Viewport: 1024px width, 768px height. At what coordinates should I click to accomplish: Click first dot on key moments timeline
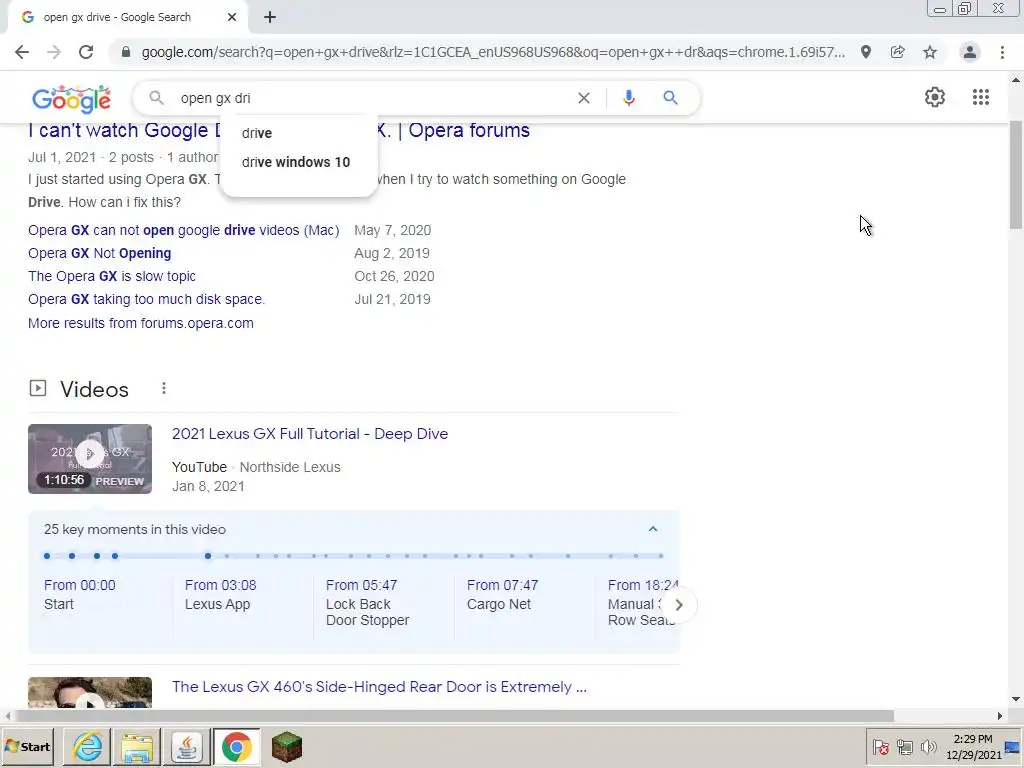[47, 556]
